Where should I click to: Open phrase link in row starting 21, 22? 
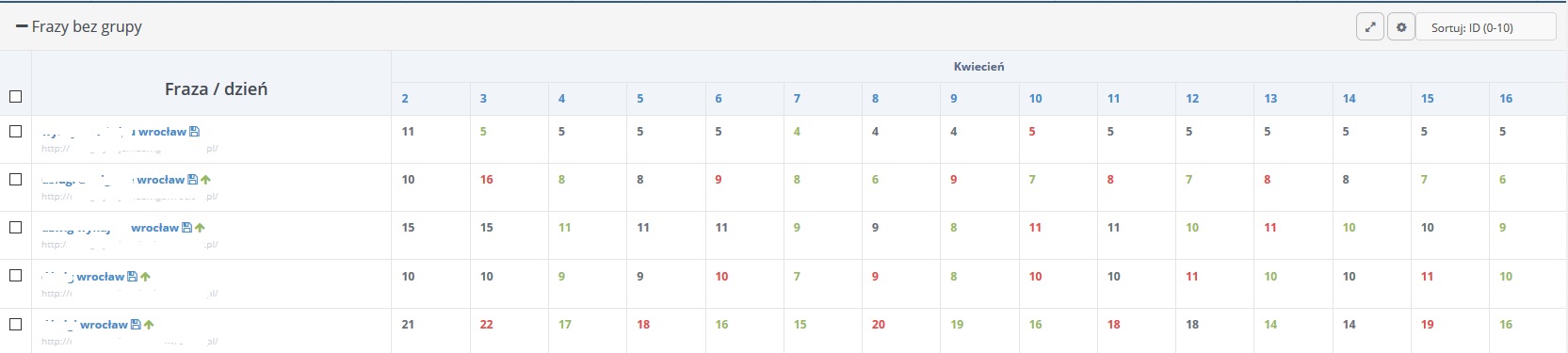tap(85, 325)
